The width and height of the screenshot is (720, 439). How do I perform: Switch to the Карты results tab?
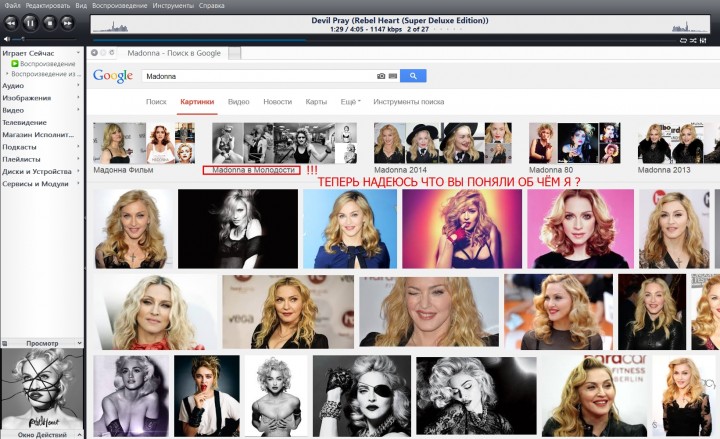(x=316, y=102)
